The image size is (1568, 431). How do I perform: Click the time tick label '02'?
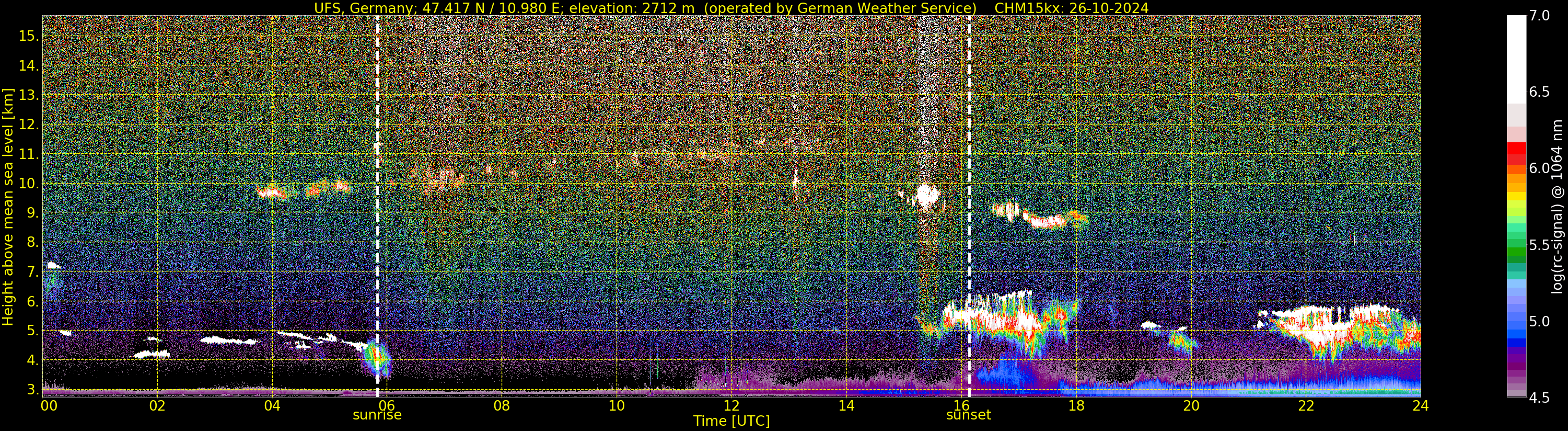tap(157, 405)
